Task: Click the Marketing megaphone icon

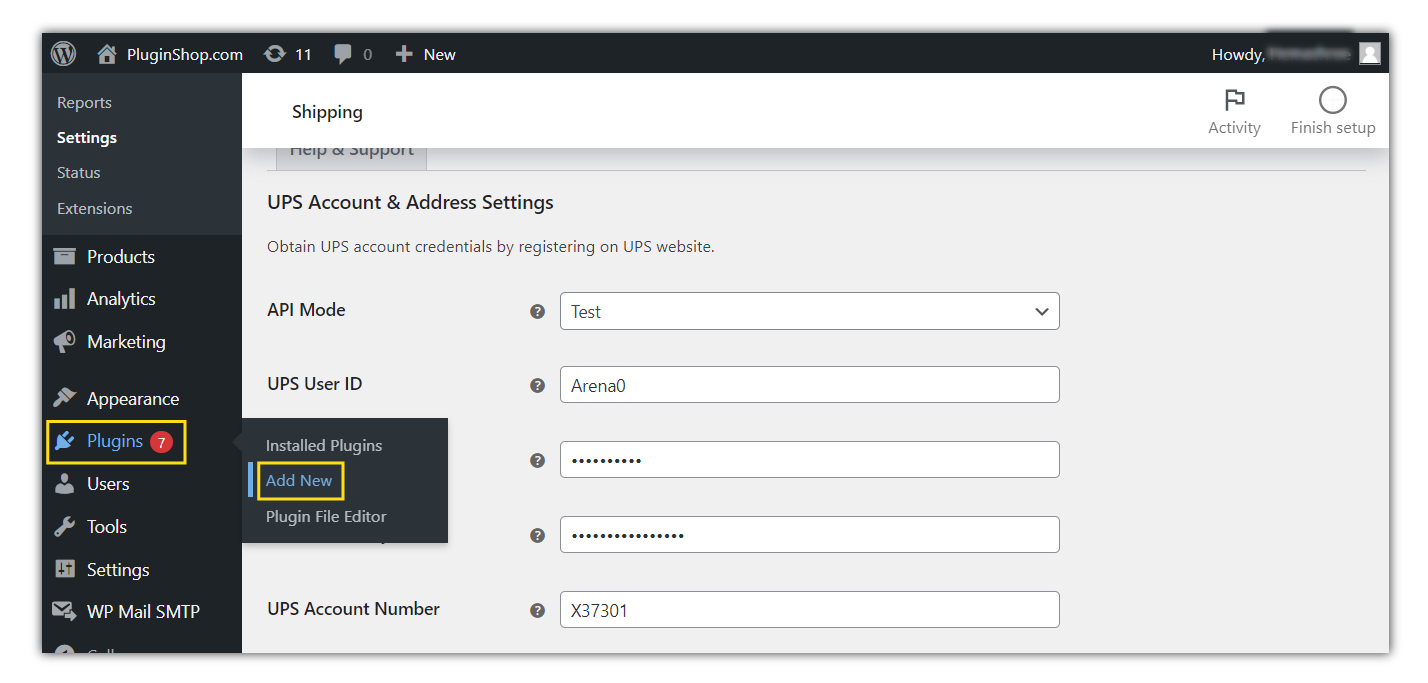Action: pos(64,341)
